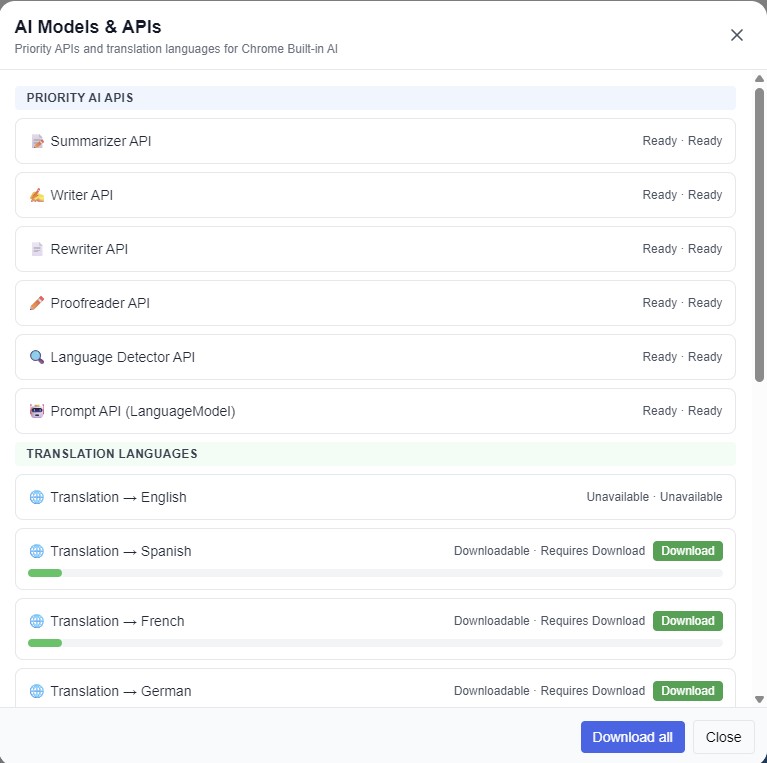Click the Download all button
This screenshot has height=763, width=767.
(x=632, y=737)
